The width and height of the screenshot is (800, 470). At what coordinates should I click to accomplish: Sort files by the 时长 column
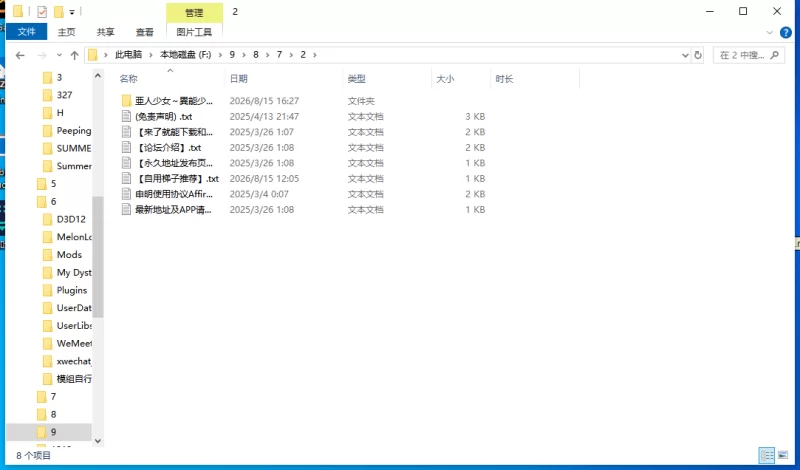point(504,79)
